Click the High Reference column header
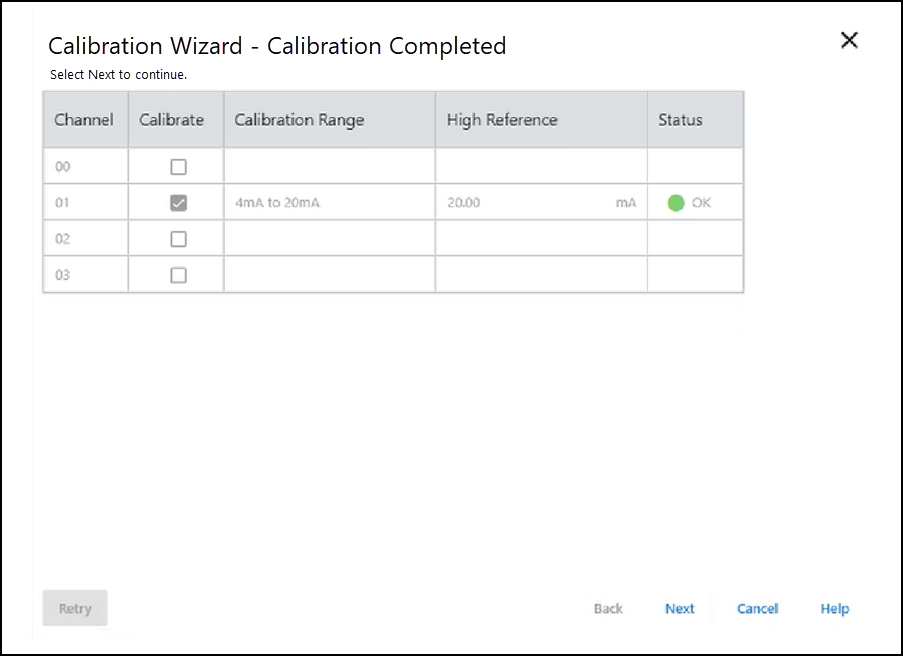 502,120
